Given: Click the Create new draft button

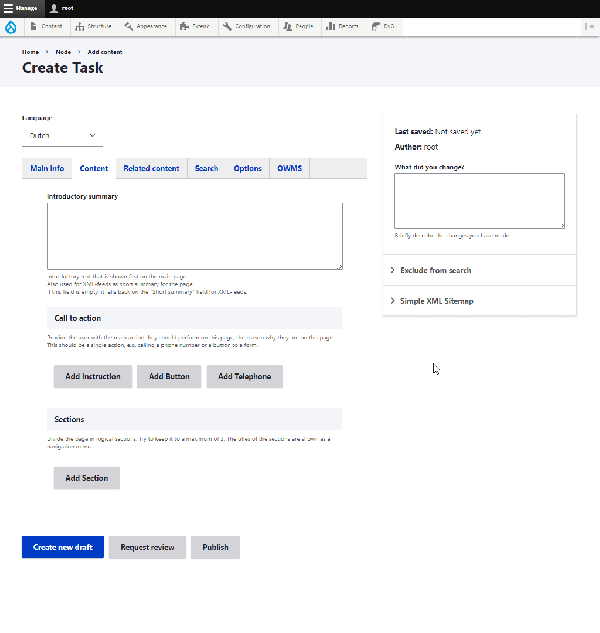Looking at the screenshot, I should 63,547.
